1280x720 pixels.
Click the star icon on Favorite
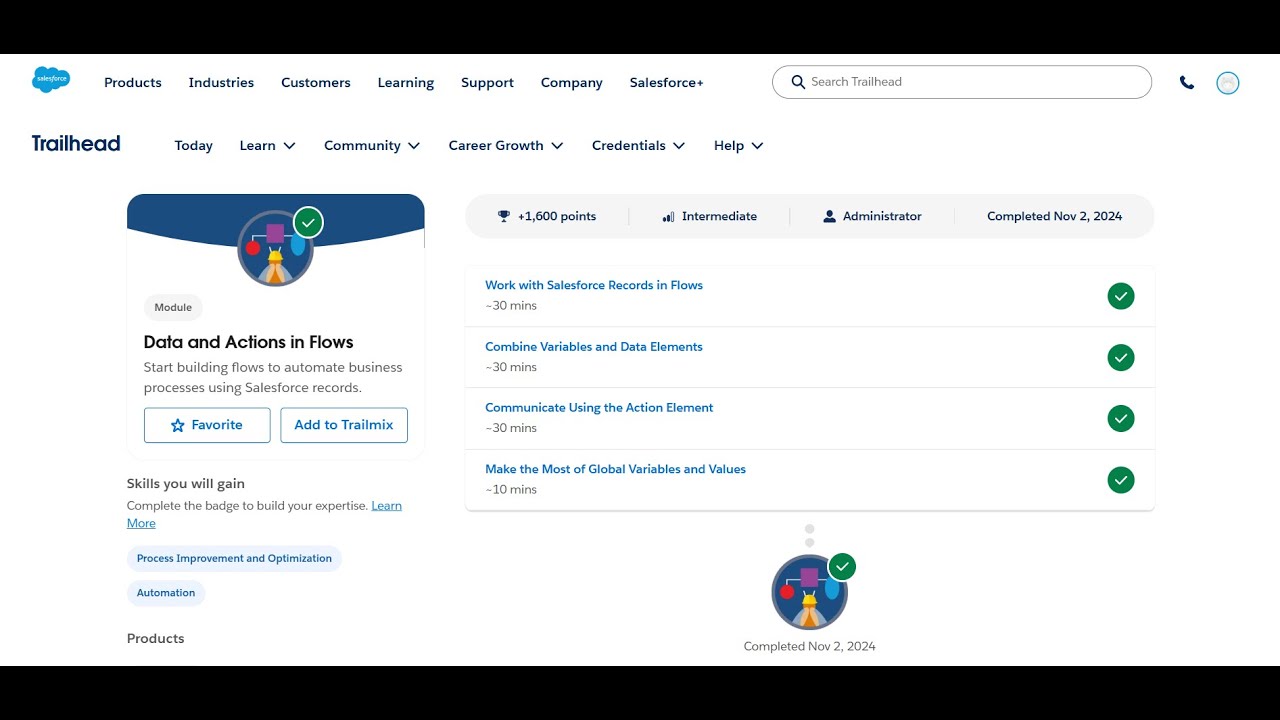click(178, 425)
